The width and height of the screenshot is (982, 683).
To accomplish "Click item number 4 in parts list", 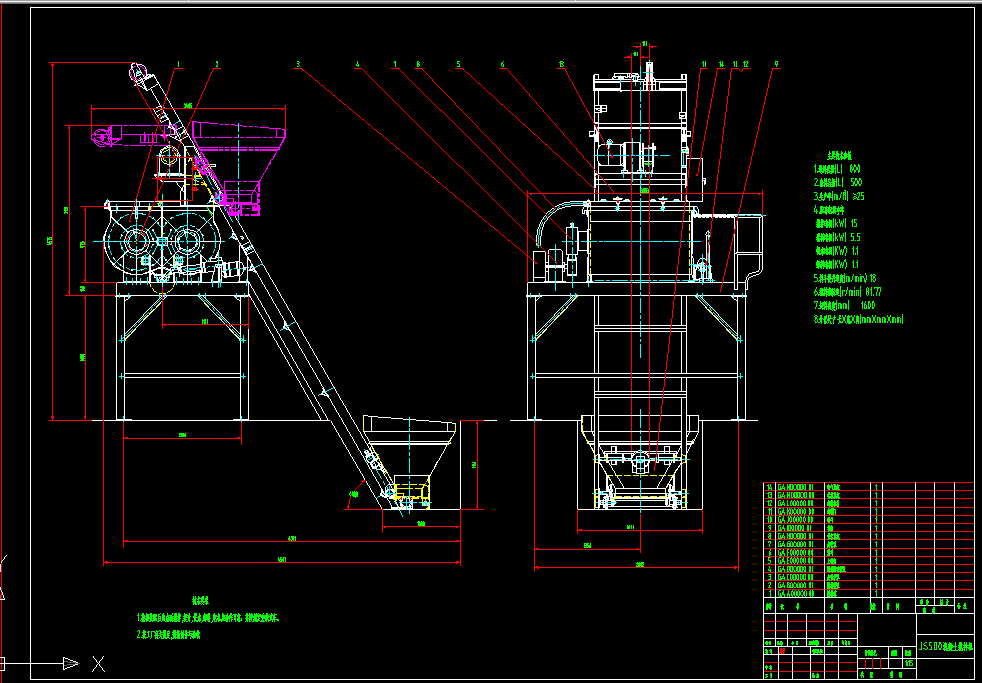I will 770,568.
